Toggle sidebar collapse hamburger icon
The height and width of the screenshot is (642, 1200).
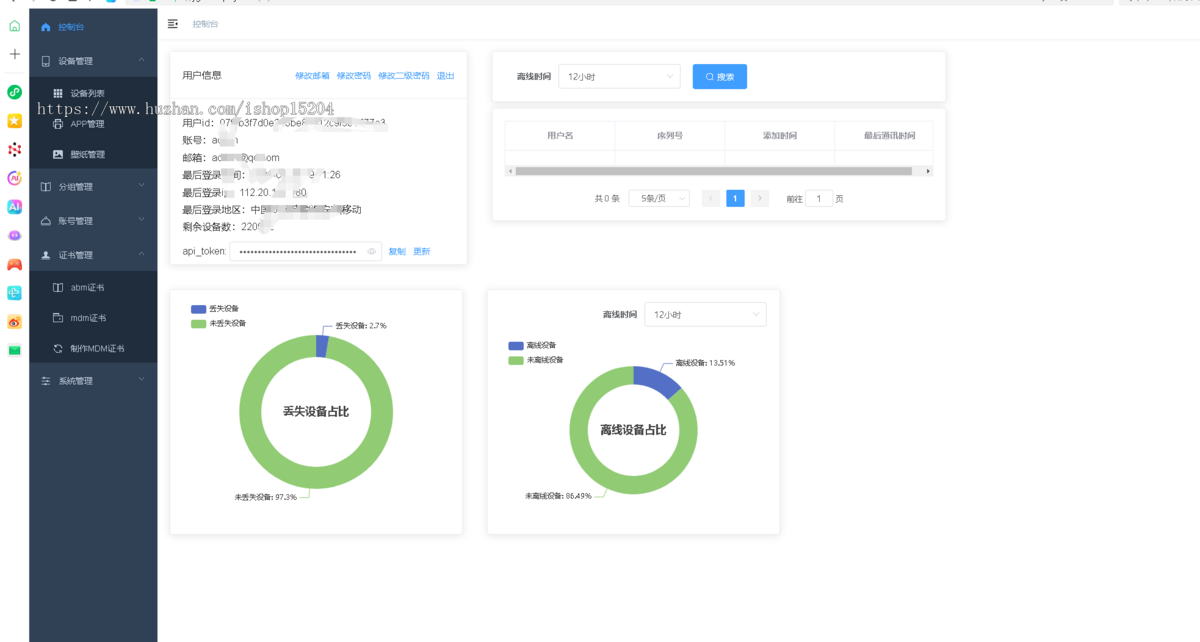point(173,23)
